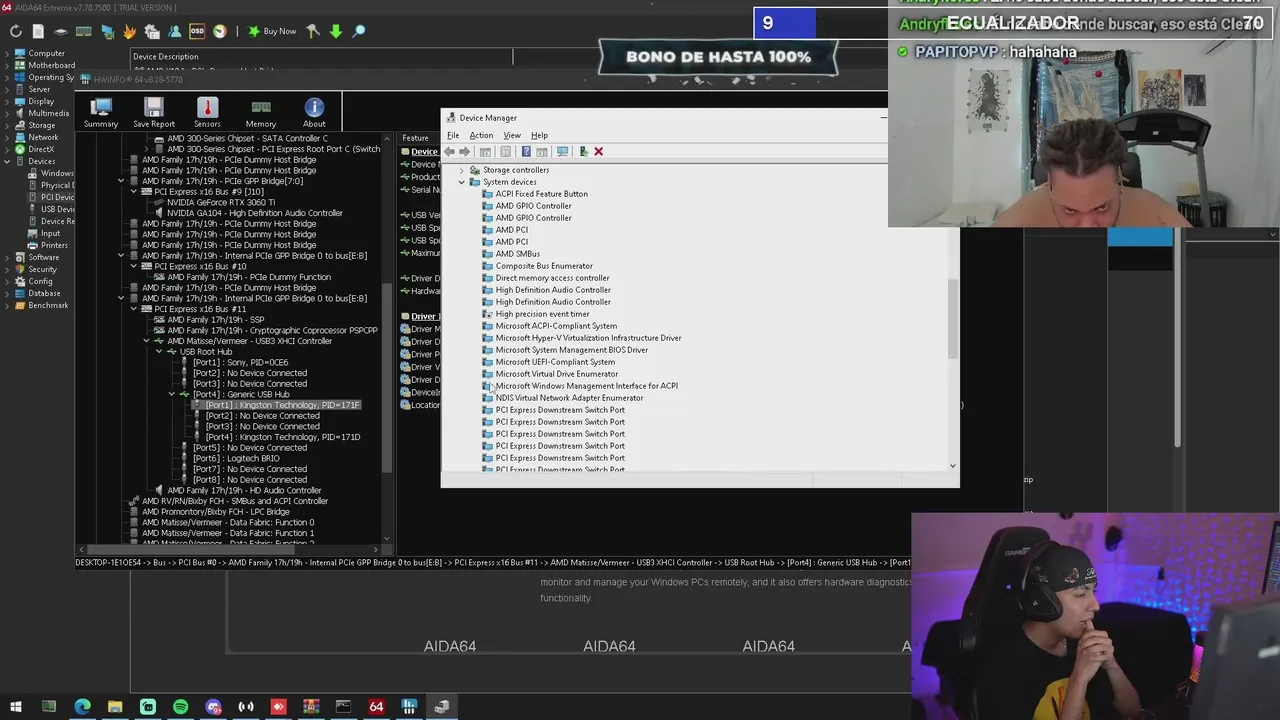
Task: Click the Back arrow in Device Manager toolbar
Action: pos(450,152)
